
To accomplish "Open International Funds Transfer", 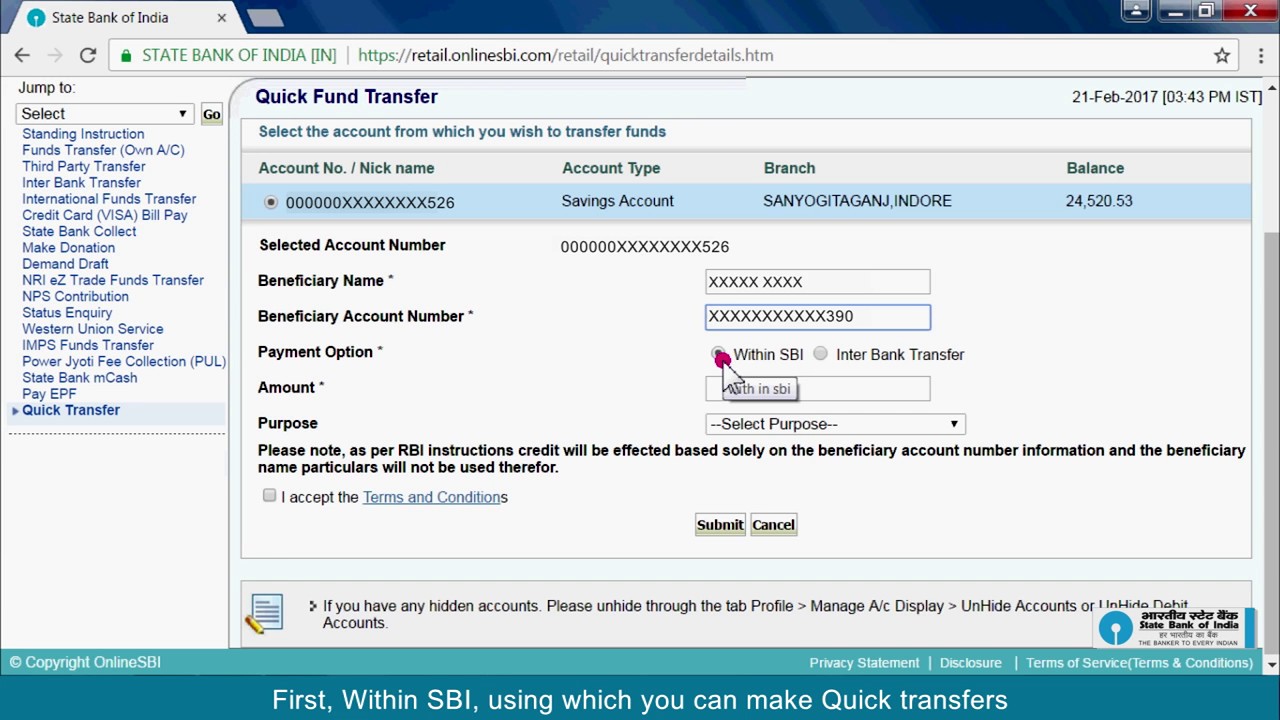I will (x=109, y=199).
